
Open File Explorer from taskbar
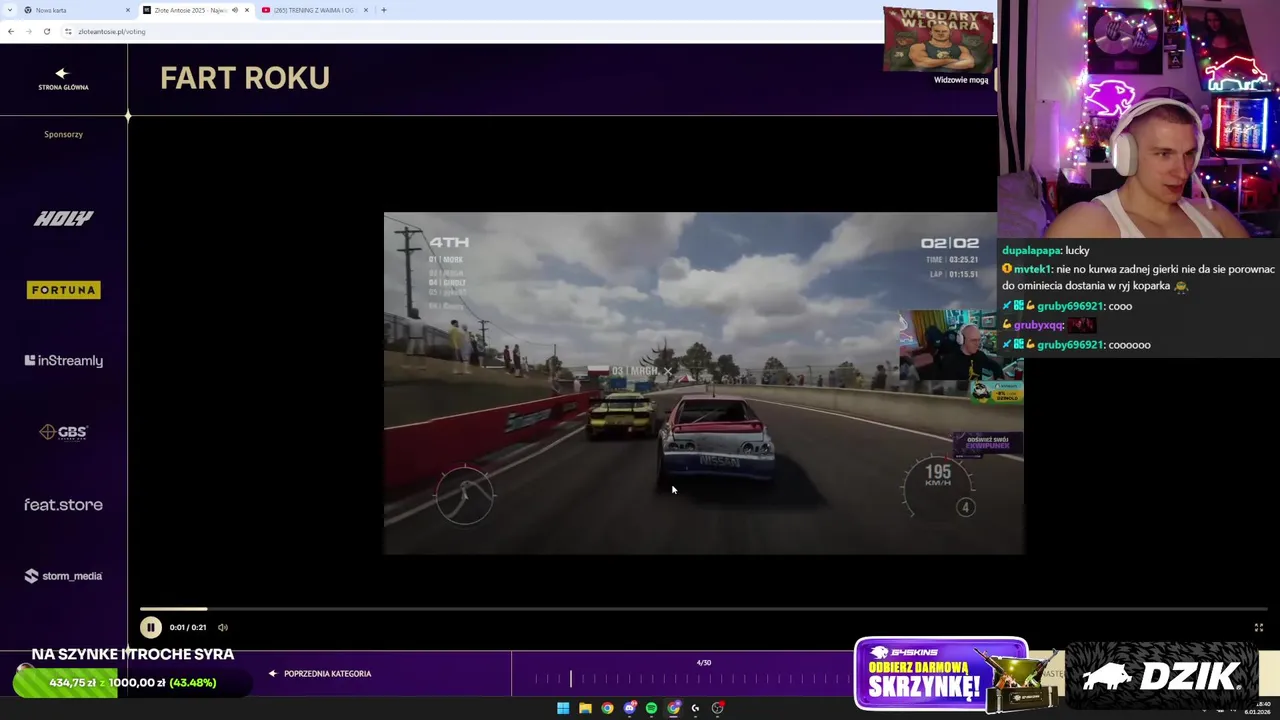(x=585, y=708)
